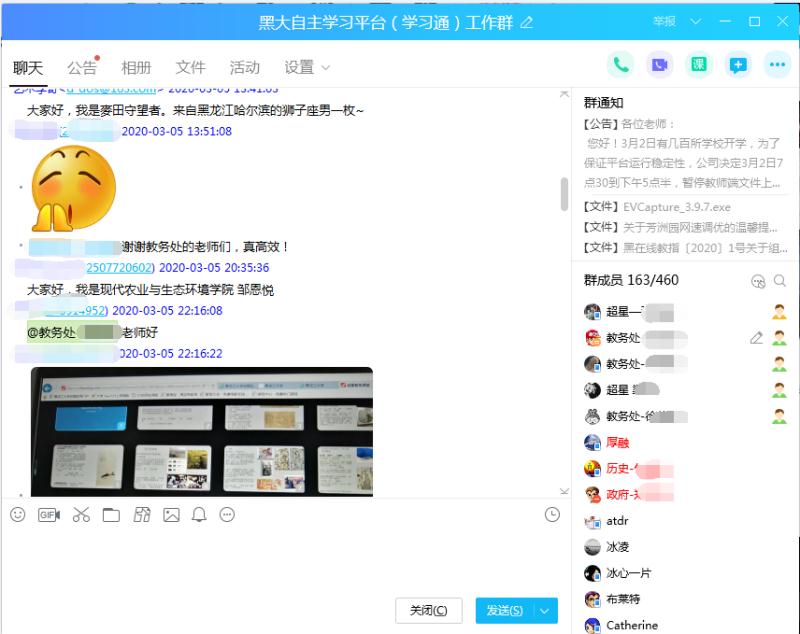Click the edit group name pencil icon
The width and height of the screenshot is (800, 634).
click(x=527, y=22)
